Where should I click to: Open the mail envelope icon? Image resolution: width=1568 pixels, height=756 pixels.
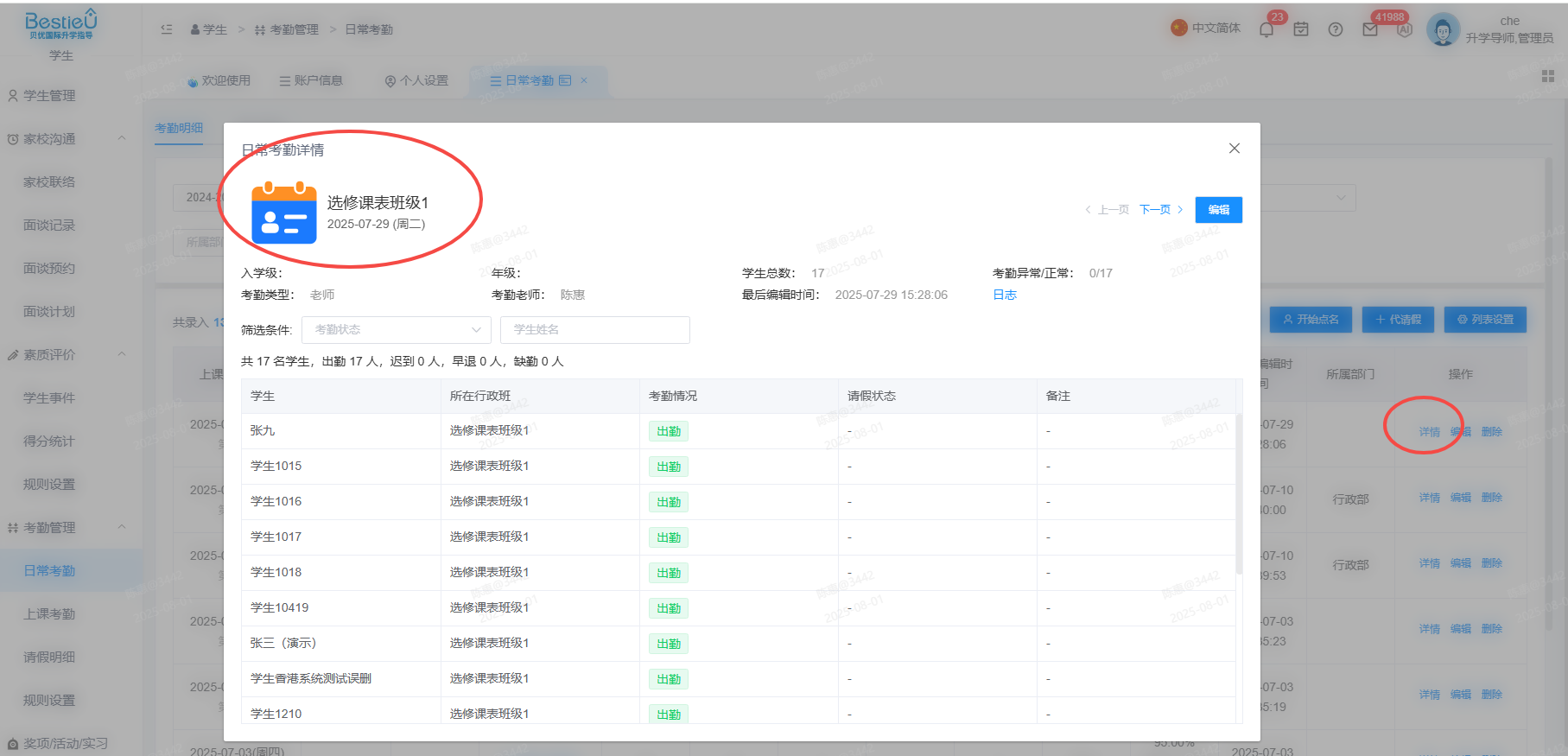pos(1370,29)
